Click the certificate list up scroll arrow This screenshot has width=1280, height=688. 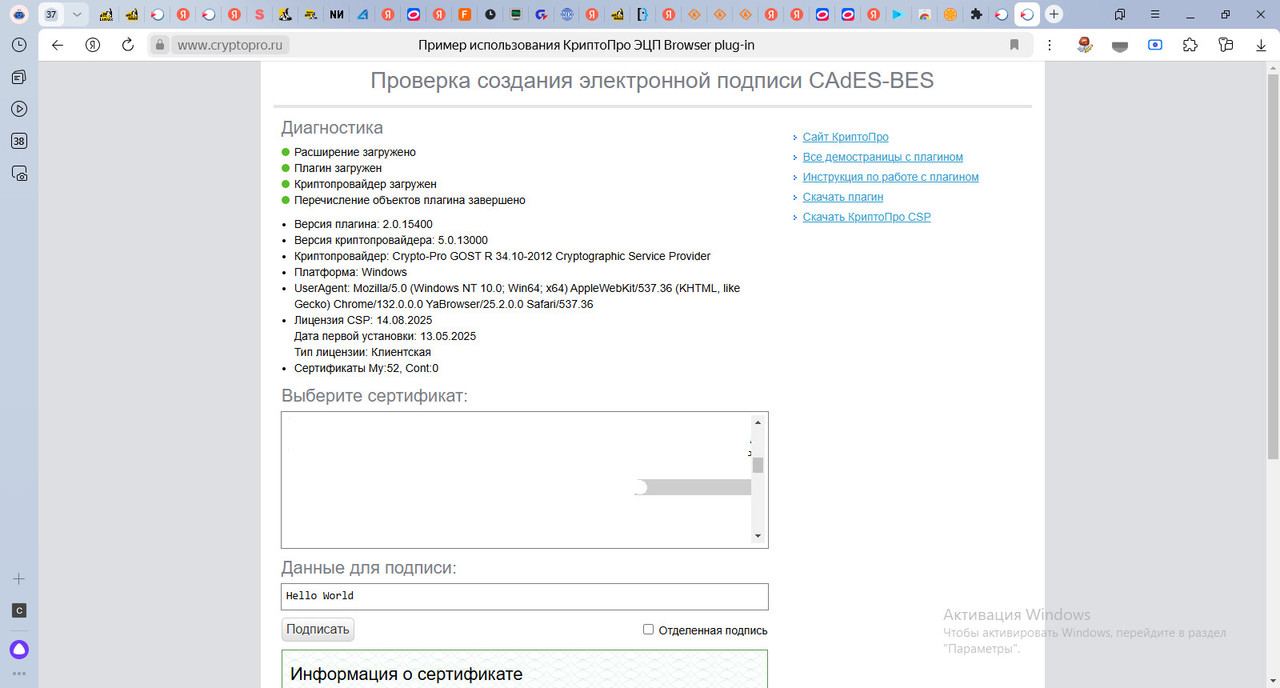tap(758, 422)
